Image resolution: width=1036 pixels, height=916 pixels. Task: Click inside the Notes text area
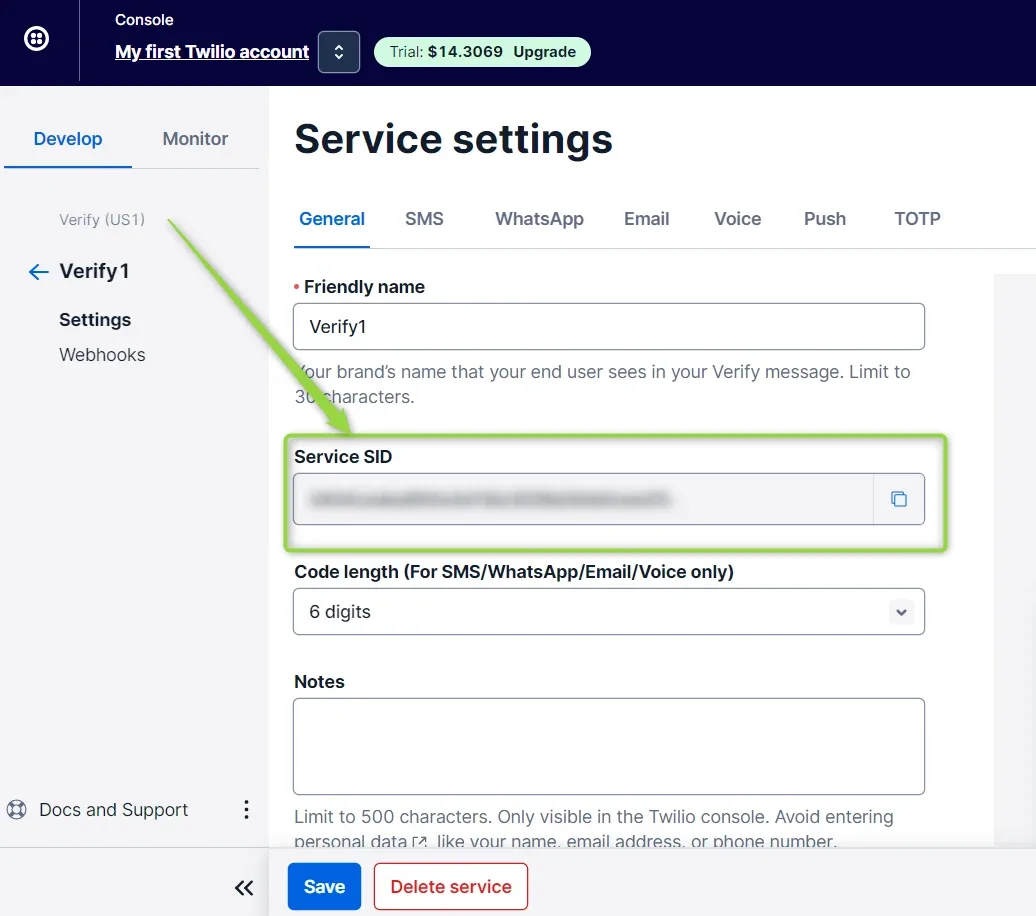tap(609, 746)
